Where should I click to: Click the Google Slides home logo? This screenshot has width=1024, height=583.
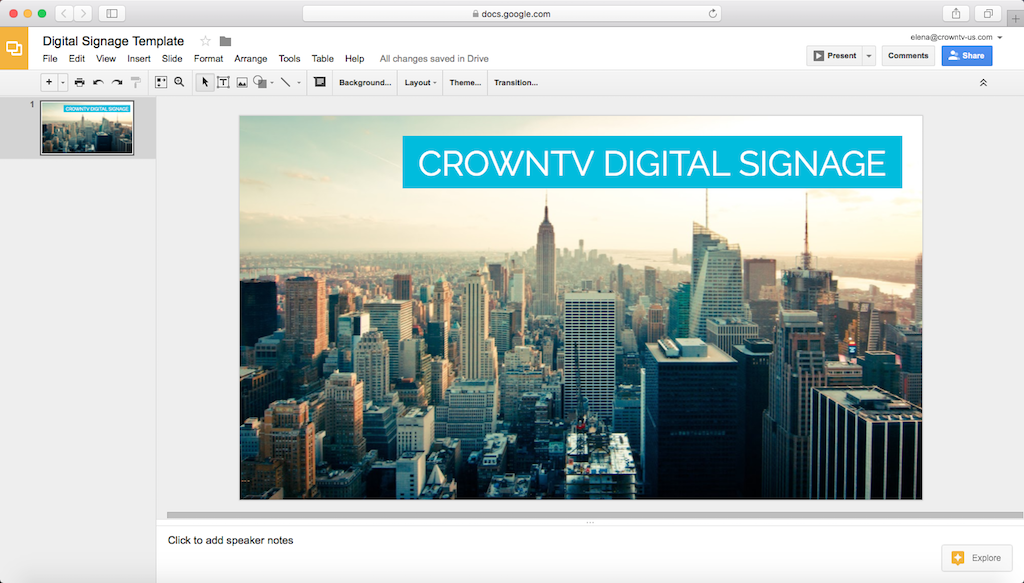point(14,48)
